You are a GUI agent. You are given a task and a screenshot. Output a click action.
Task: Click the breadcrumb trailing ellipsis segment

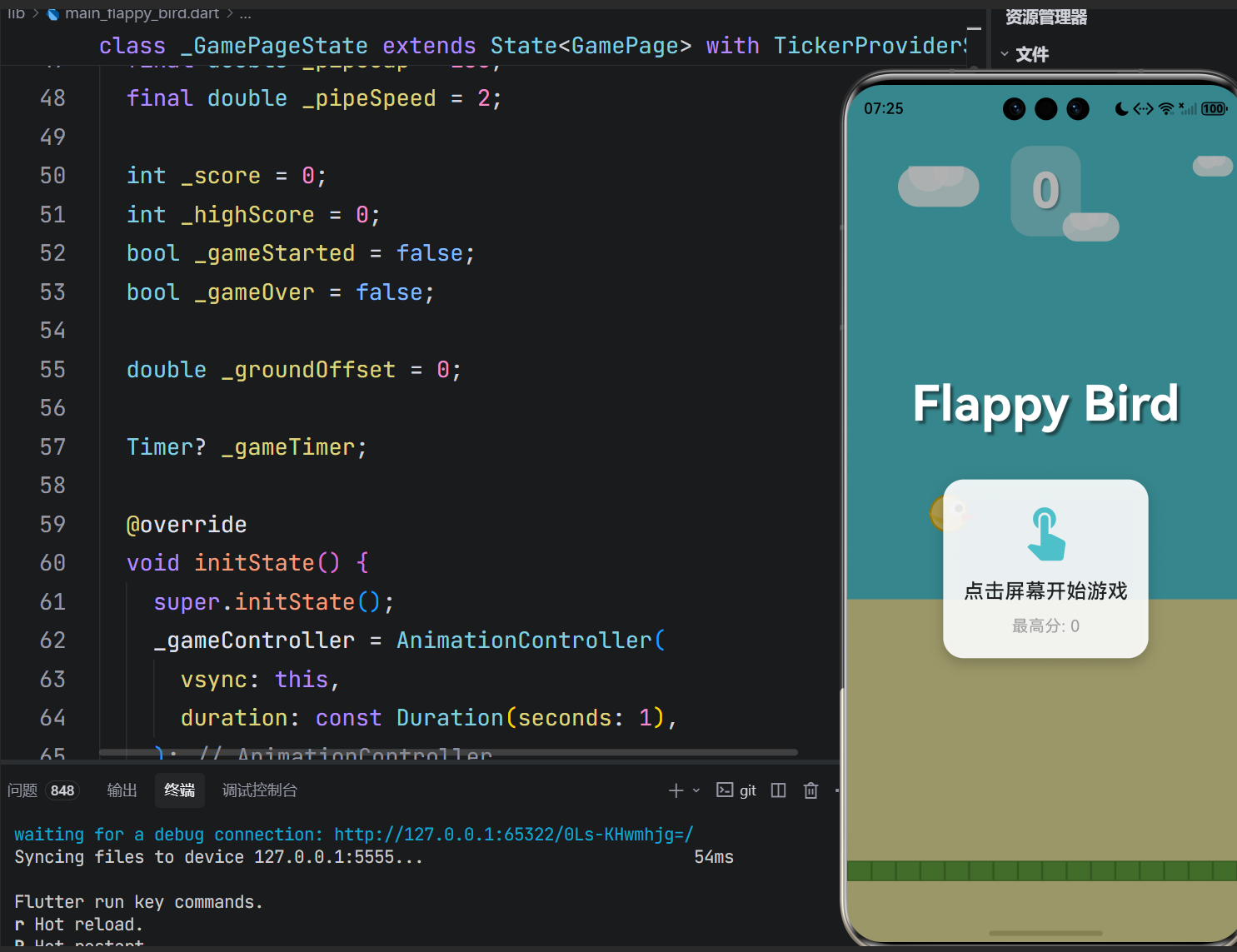[245, 13]
